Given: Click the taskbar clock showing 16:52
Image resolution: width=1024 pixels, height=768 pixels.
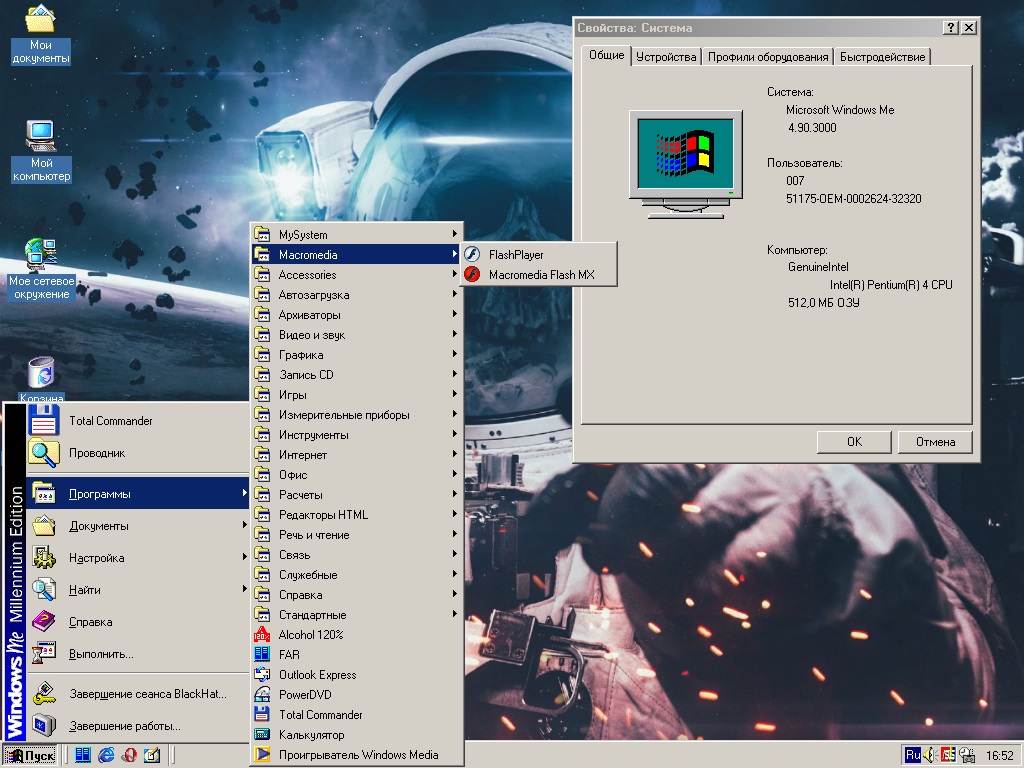Looking at the screenshot, I should (999, 756).
